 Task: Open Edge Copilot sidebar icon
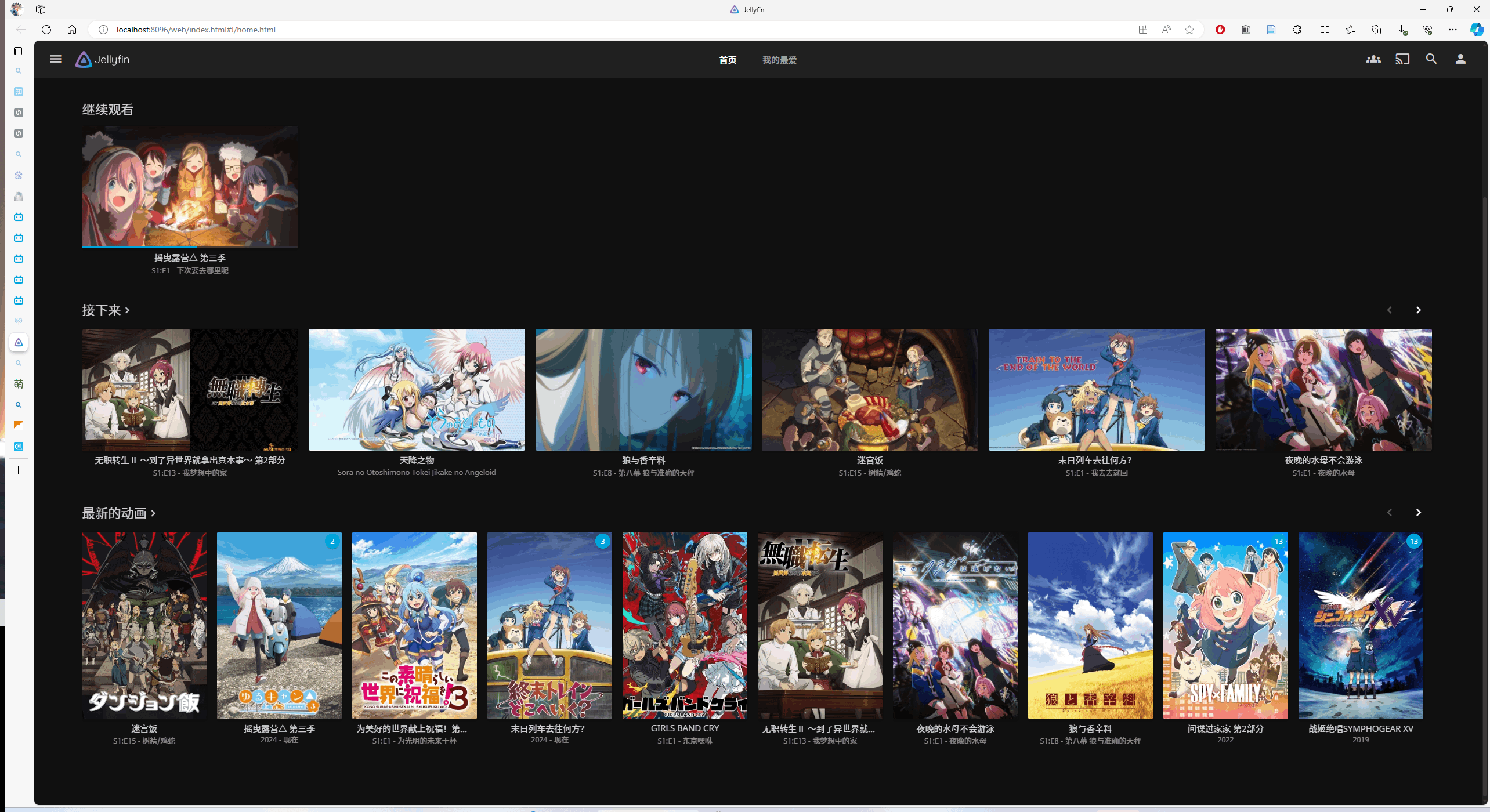point(1476,30)
